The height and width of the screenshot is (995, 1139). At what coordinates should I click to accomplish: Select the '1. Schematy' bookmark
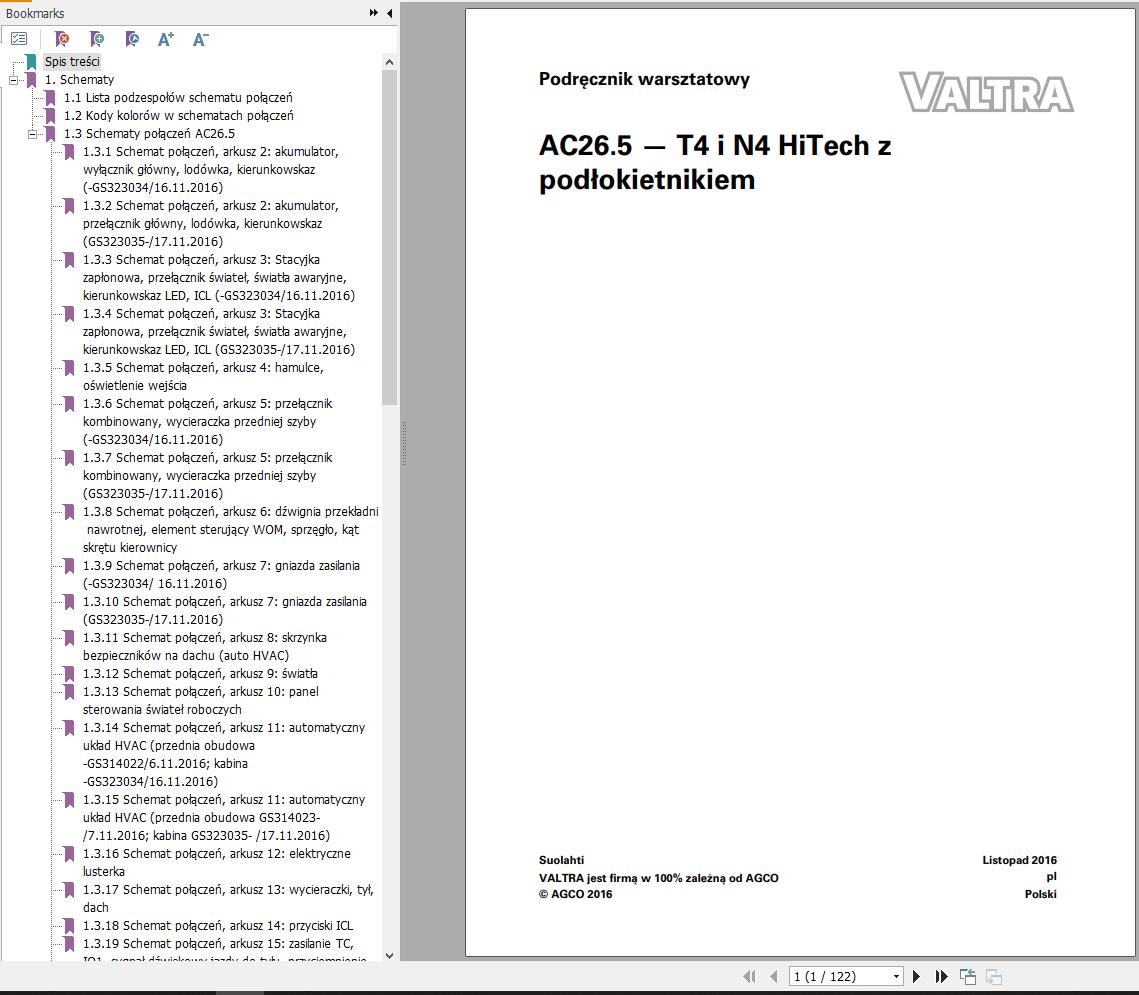(x=79, y=80)
